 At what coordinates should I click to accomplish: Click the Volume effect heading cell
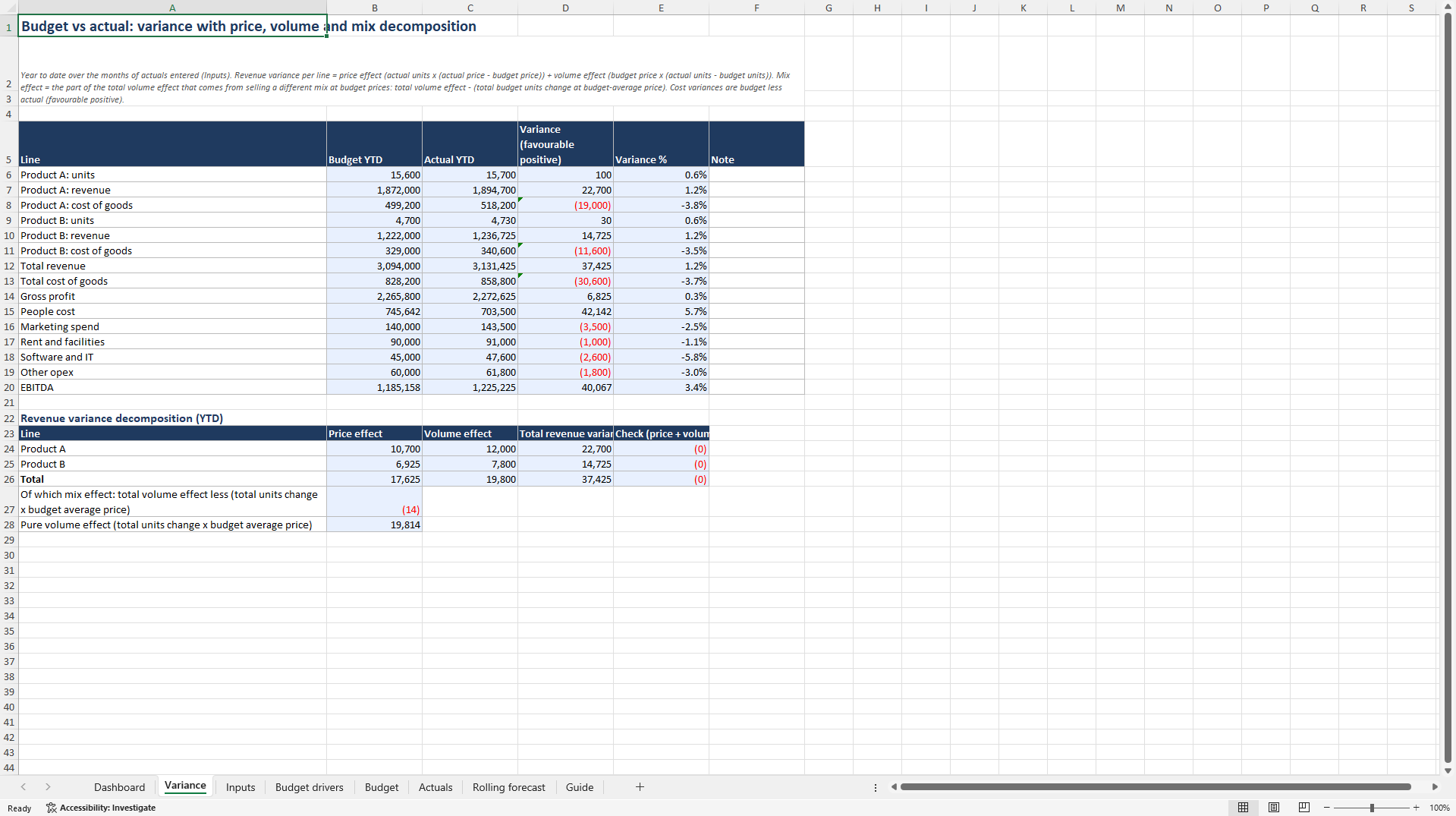click(470, 433)
